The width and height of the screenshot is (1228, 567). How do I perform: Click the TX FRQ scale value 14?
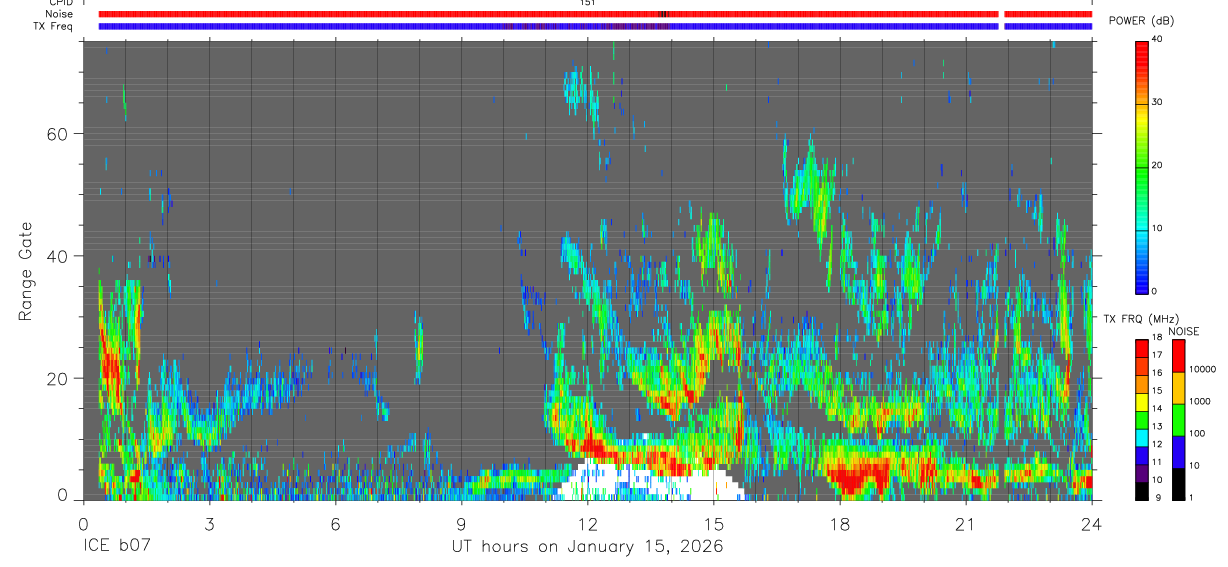coord(1157,408)
